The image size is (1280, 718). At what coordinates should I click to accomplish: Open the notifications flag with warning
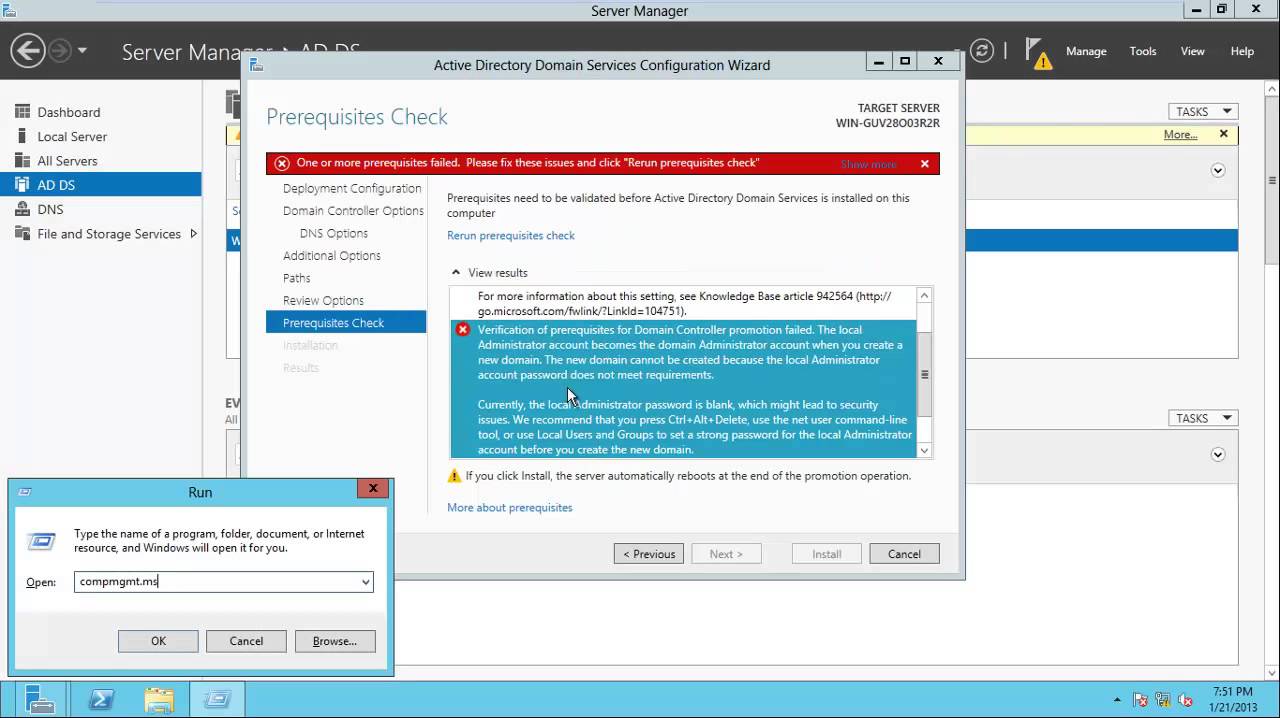(x=1040, y=54)
